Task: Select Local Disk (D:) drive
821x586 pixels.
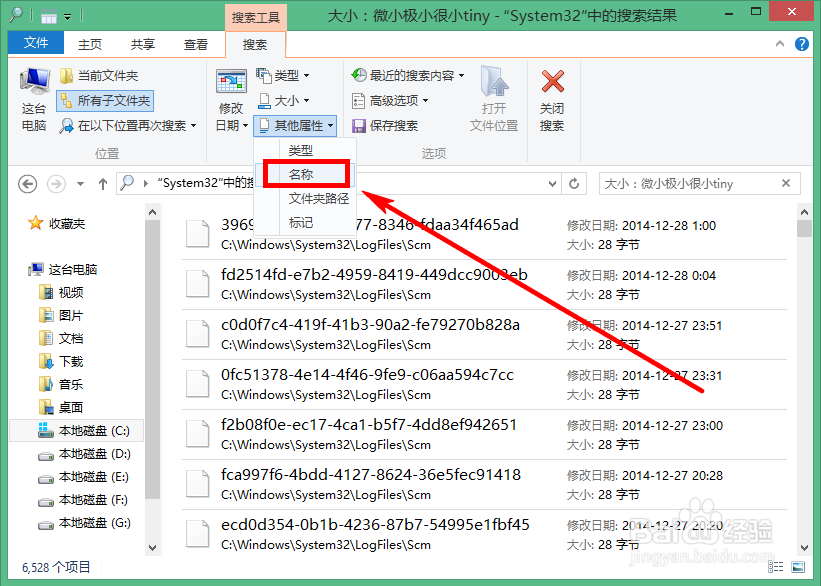Action: 85,454
